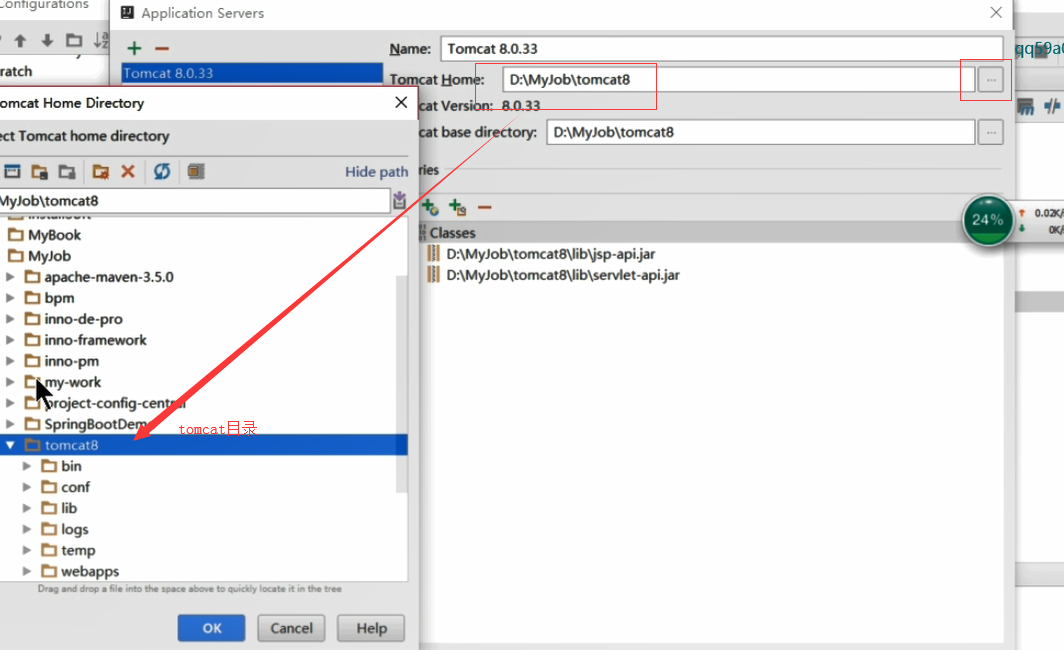Click the folder icon in the Configurations toolbar

74,41
